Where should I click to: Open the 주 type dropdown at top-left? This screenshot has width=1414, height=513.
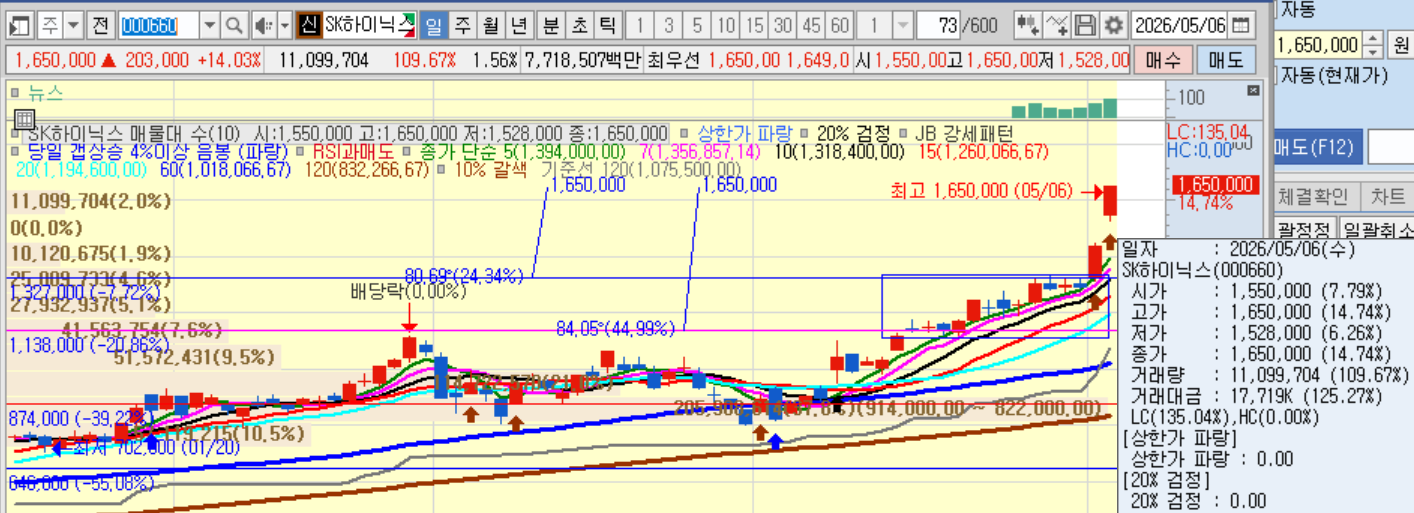coord(75,25)
